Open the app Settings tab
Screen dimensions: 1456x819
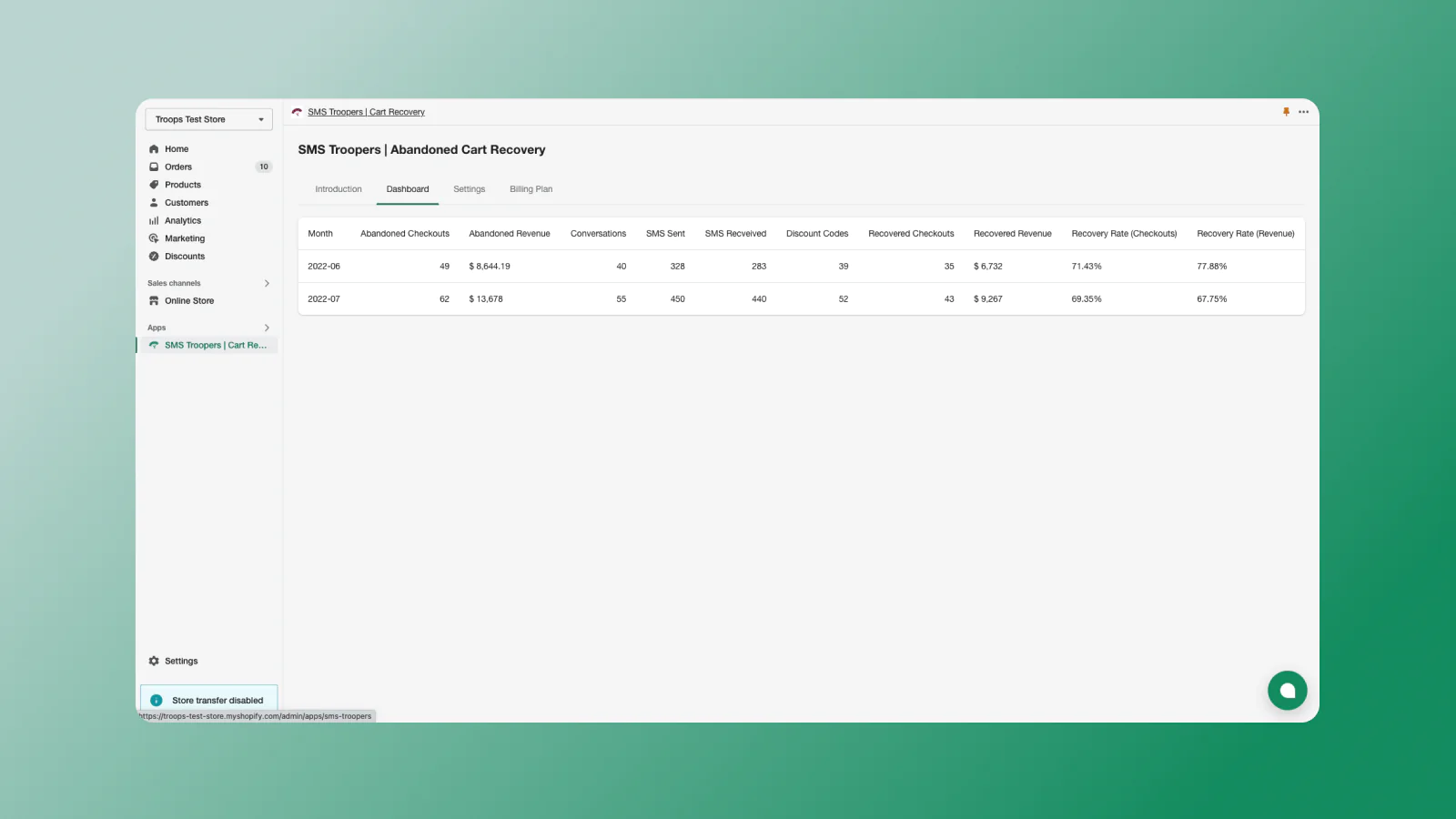[x=470, y=189]
